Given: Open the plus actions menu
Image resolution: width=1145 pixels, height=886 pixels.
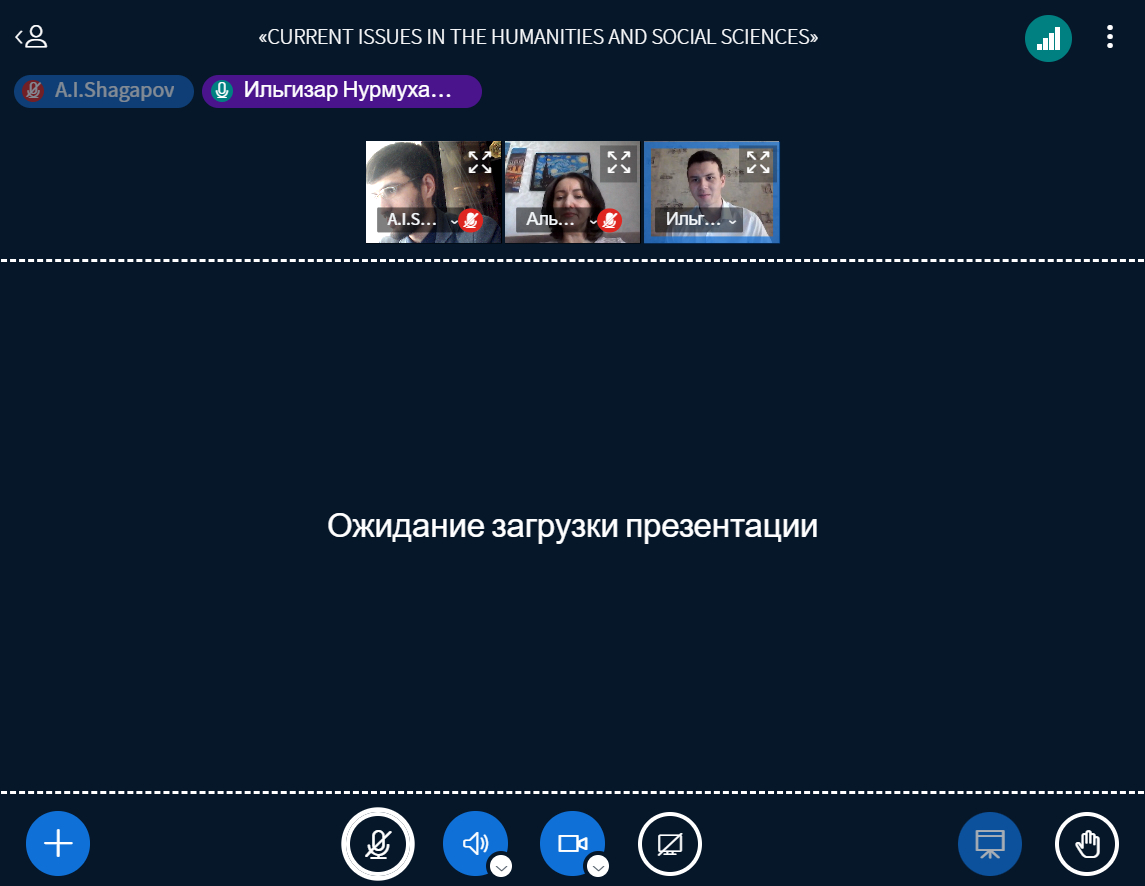Looking at the screenshot, I should pyautogui.click(x=58, y=843).
